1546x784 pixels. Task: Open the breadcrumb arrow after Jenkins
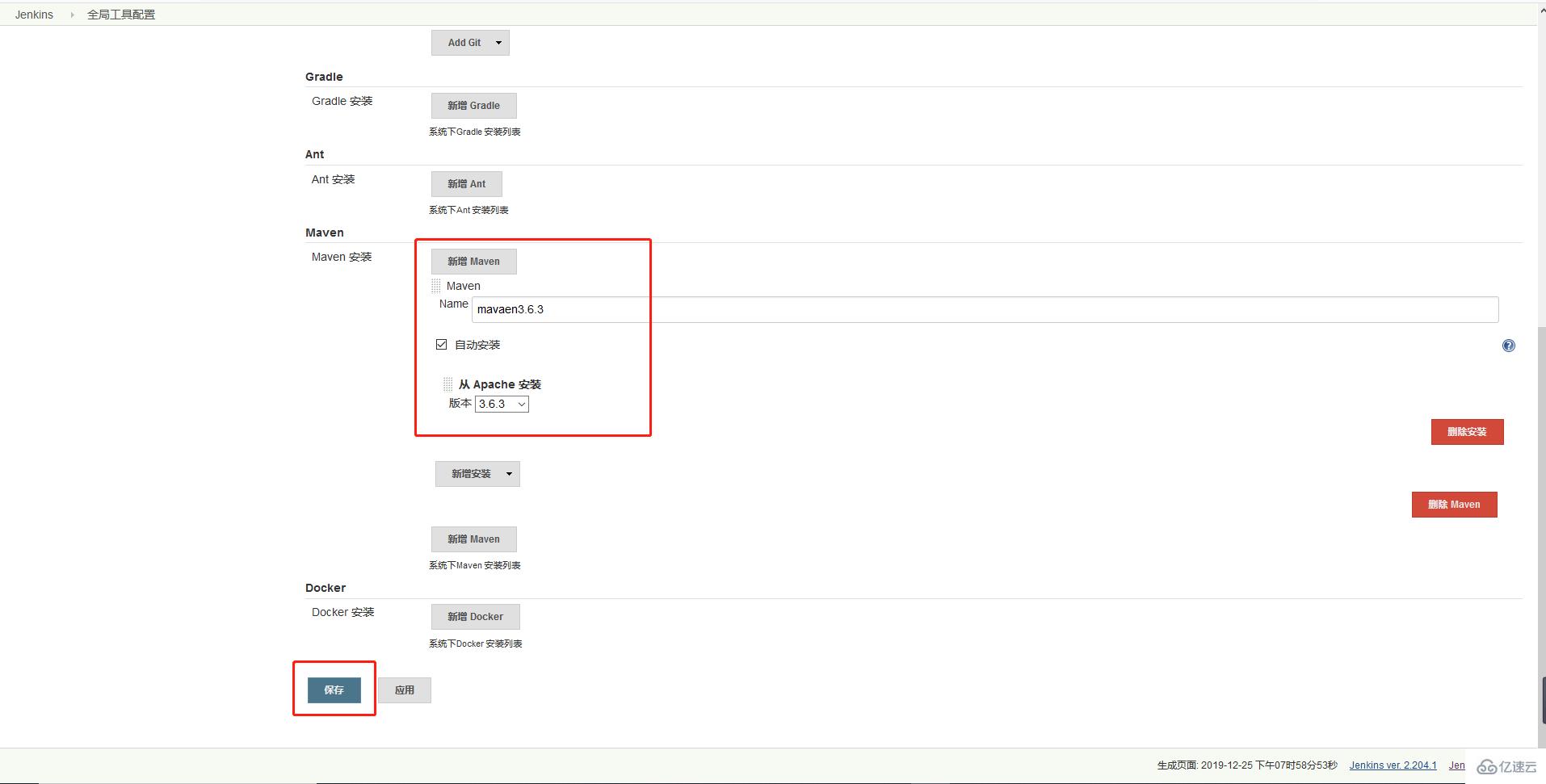(71, 15)
